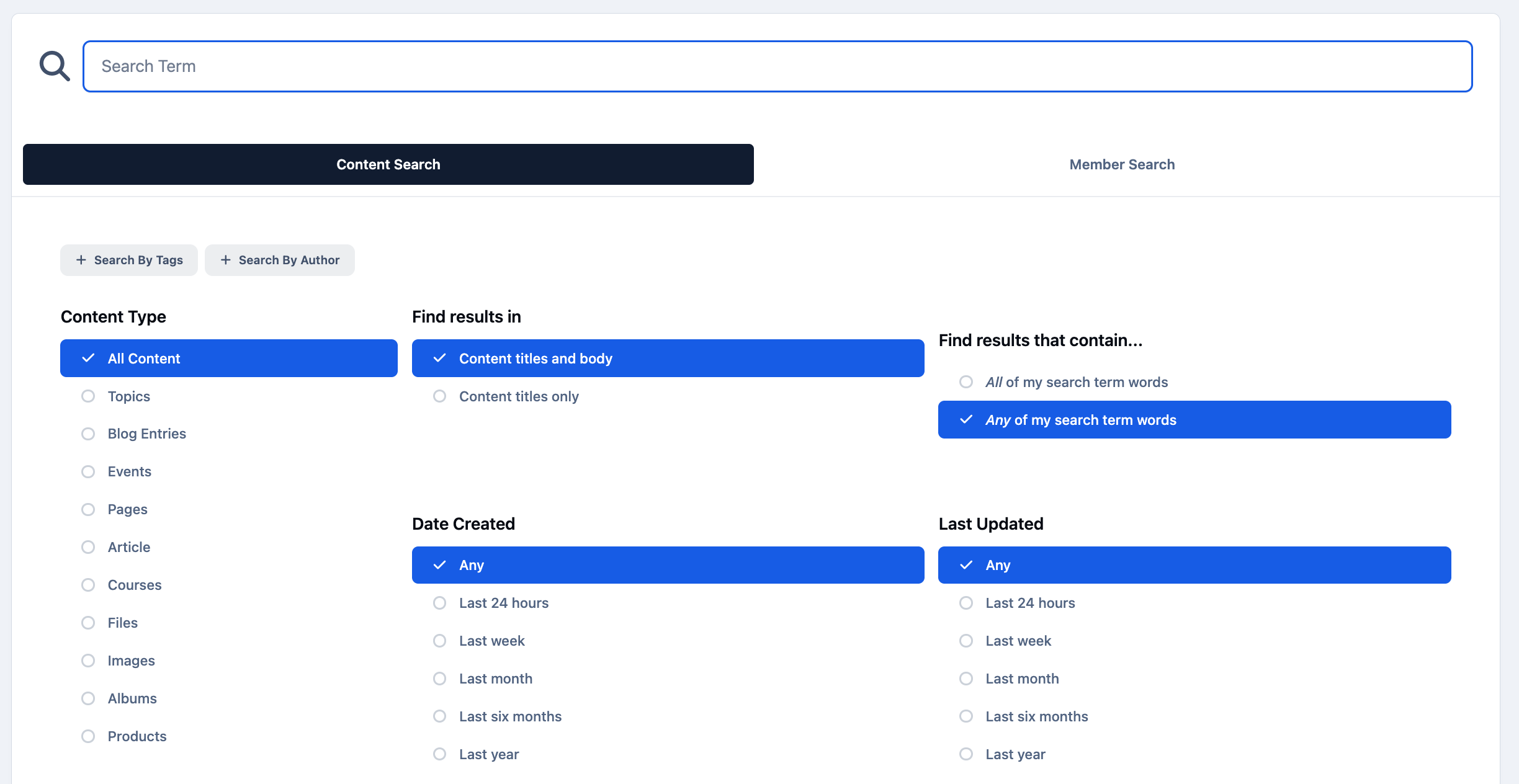Choose the Events content type
Image resolution: width=1519 pixels, height=784 pixels.
pos(229,471)
